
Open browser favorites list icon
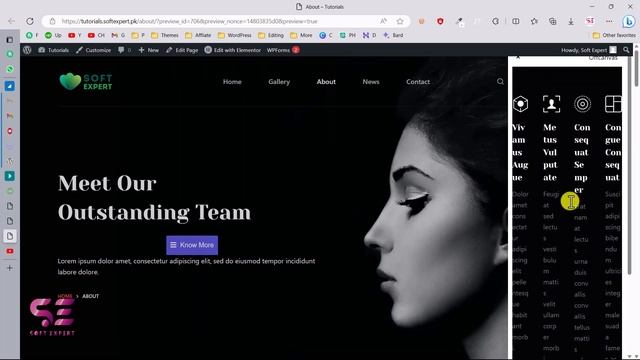pos(534,21)
